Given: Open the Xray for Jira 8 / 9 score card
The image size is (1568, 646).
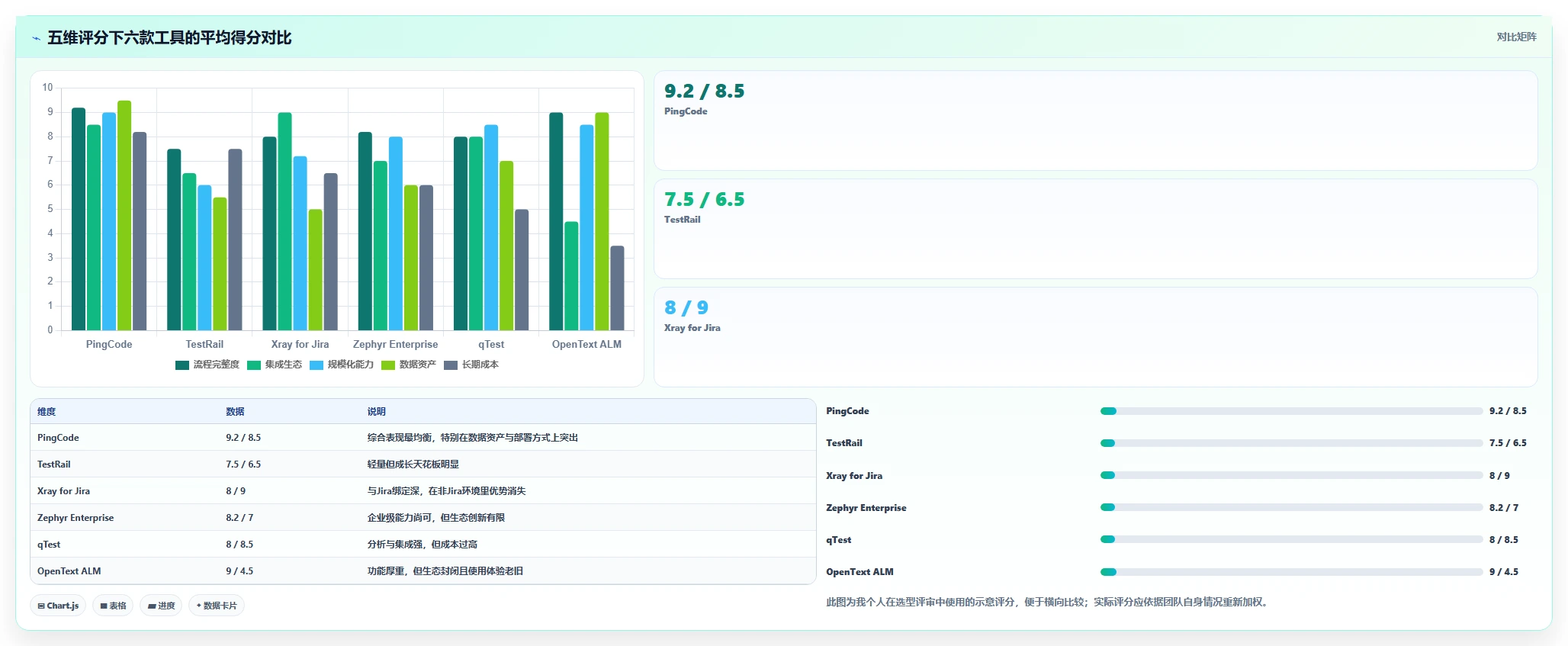Looking at the screenshot, I should click(1095, 337).
